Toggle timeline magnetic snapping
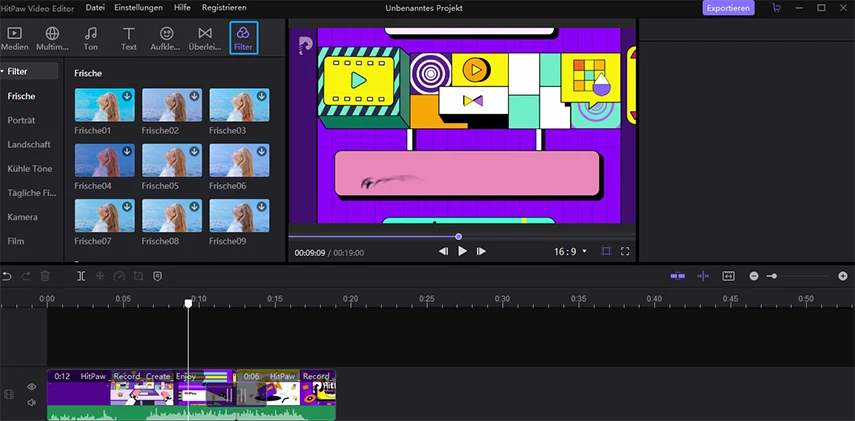855x421 pixels. tap(678, 276)
